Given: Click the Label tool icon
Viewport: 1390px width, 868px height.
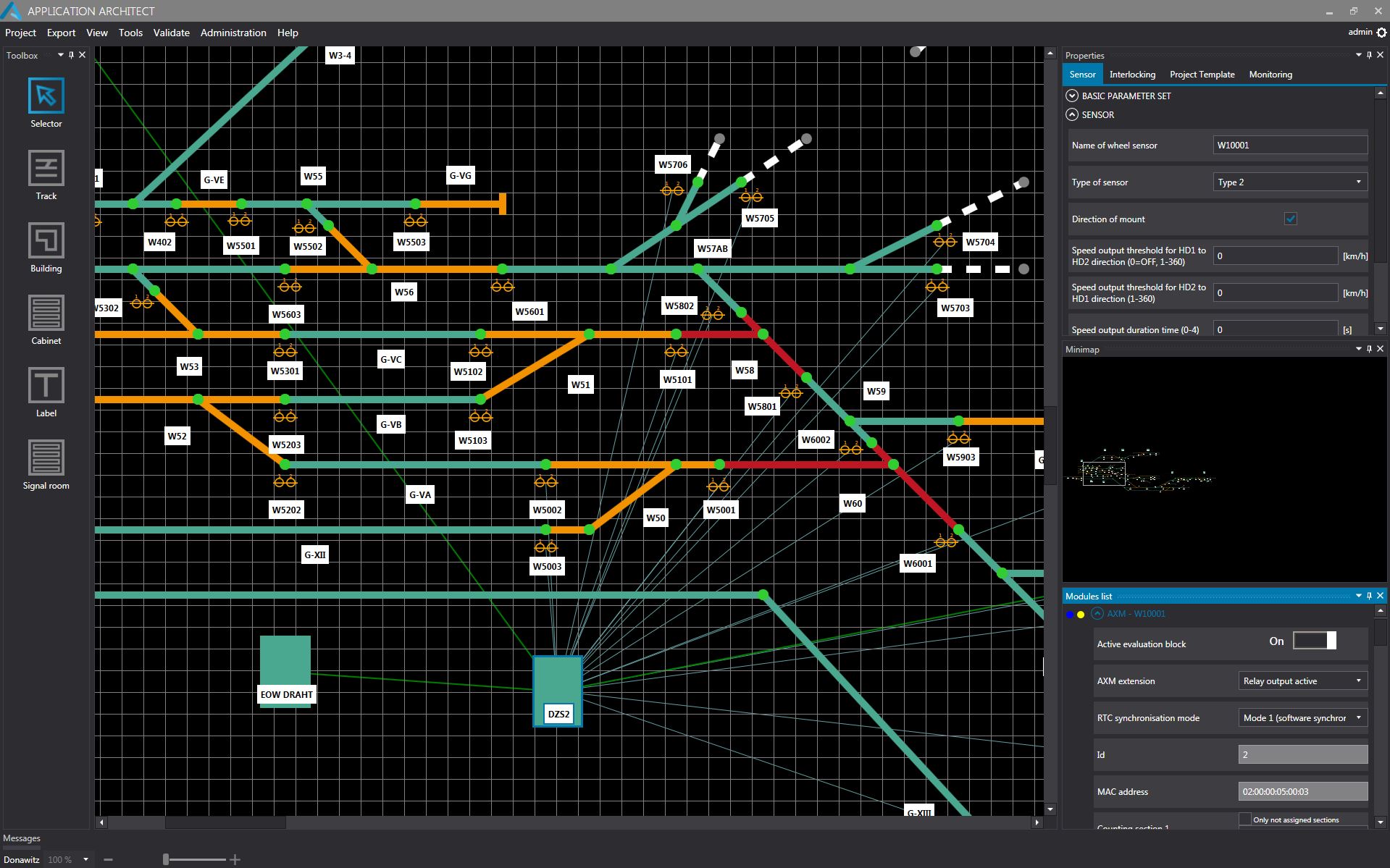Looking at the screenshot, I should coord(46,385).
